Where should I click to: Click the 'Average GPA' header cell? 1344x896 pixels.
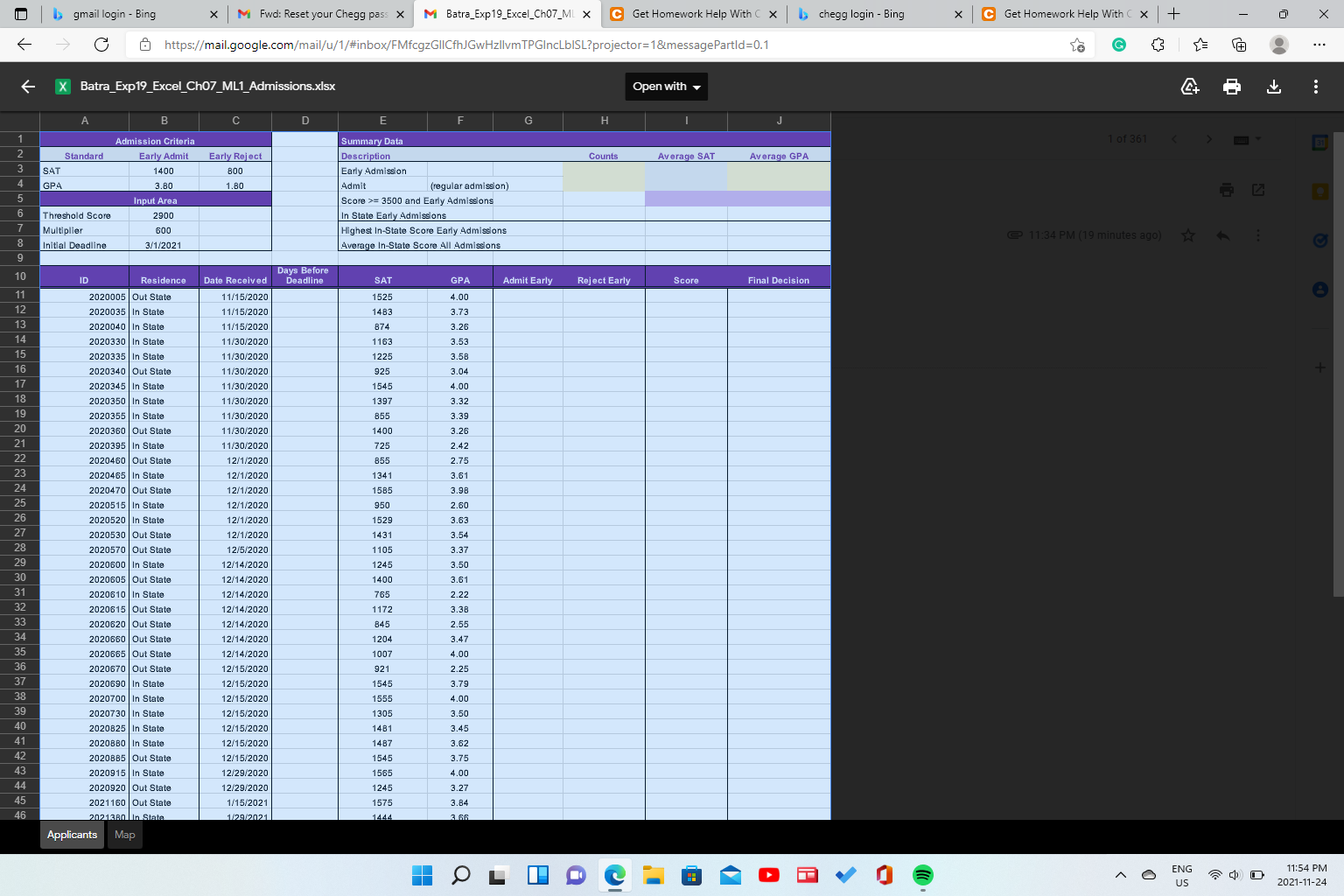pyautogui.click(x=779, y=157)
